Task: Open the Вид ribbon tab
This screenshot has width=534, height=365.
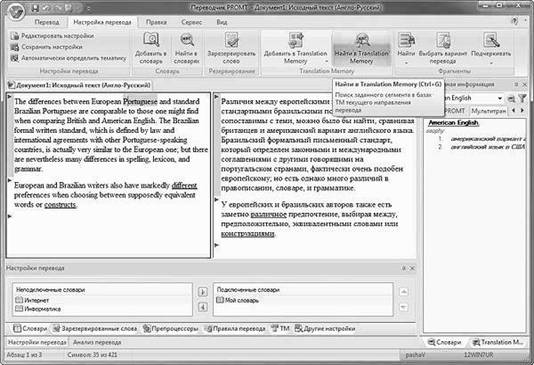Action: [x=222, y=22]
